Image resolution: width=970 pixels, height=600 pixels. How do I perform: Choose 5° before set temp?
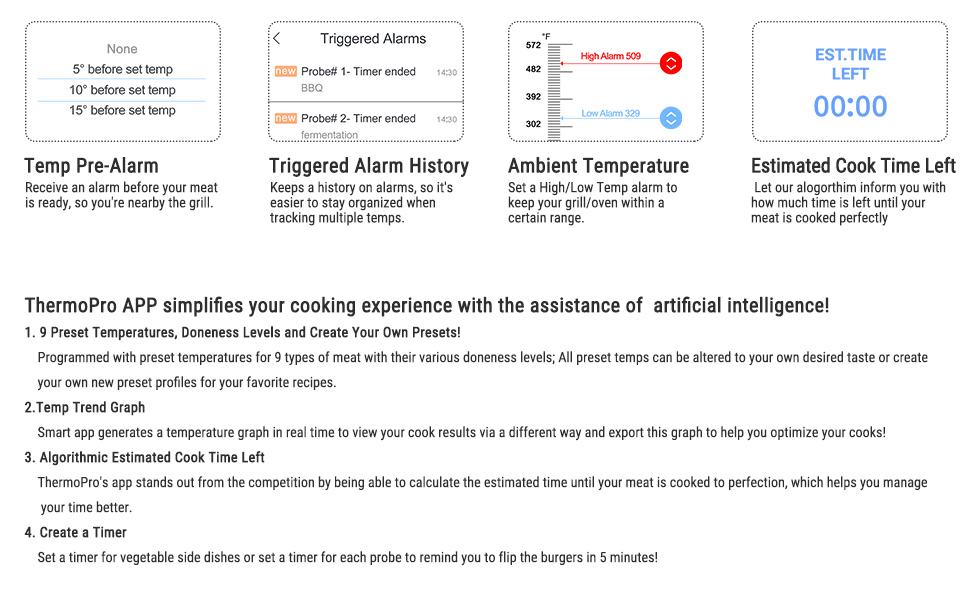122,69
